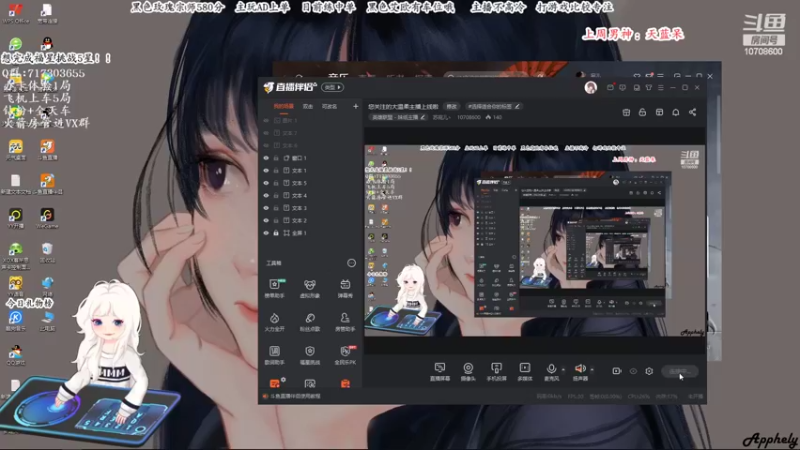The image size is (800, 450).
Task: Edit the 英雄联盟 category pill
Action: coord(399,117)
